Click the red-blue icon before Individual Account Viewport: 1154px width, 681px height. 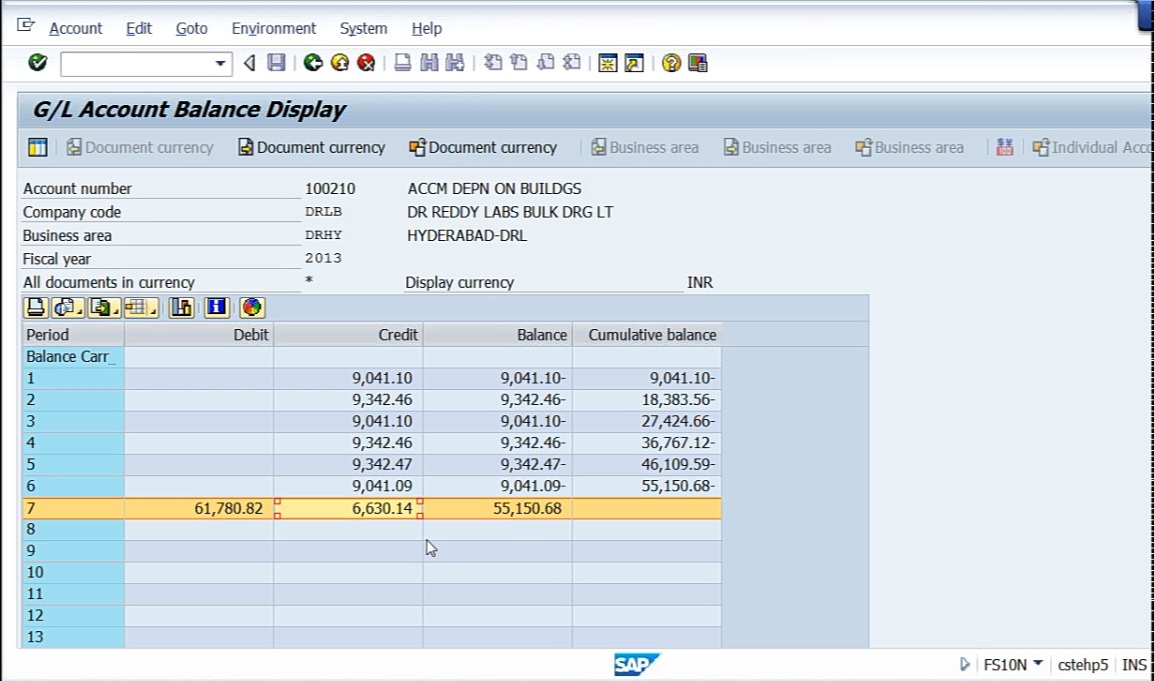click(1005, 147)
